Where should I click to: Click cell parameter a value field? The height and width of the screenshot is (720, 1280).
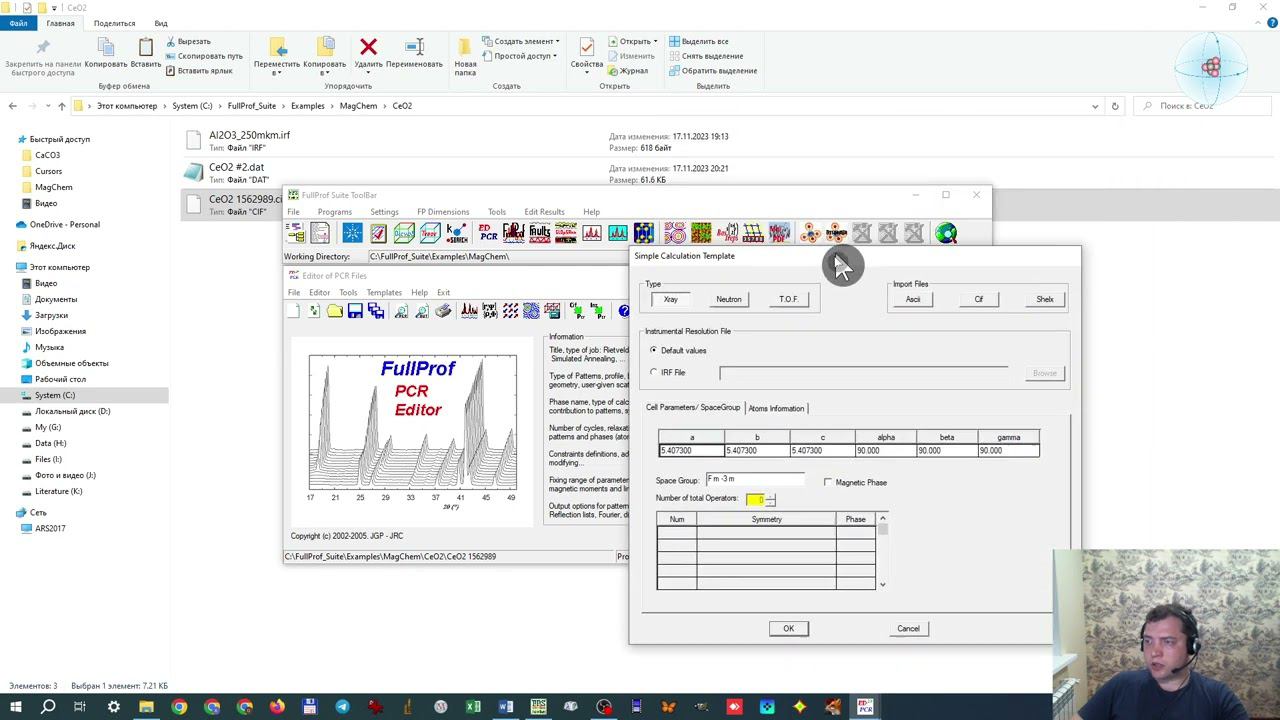(691, 451)
